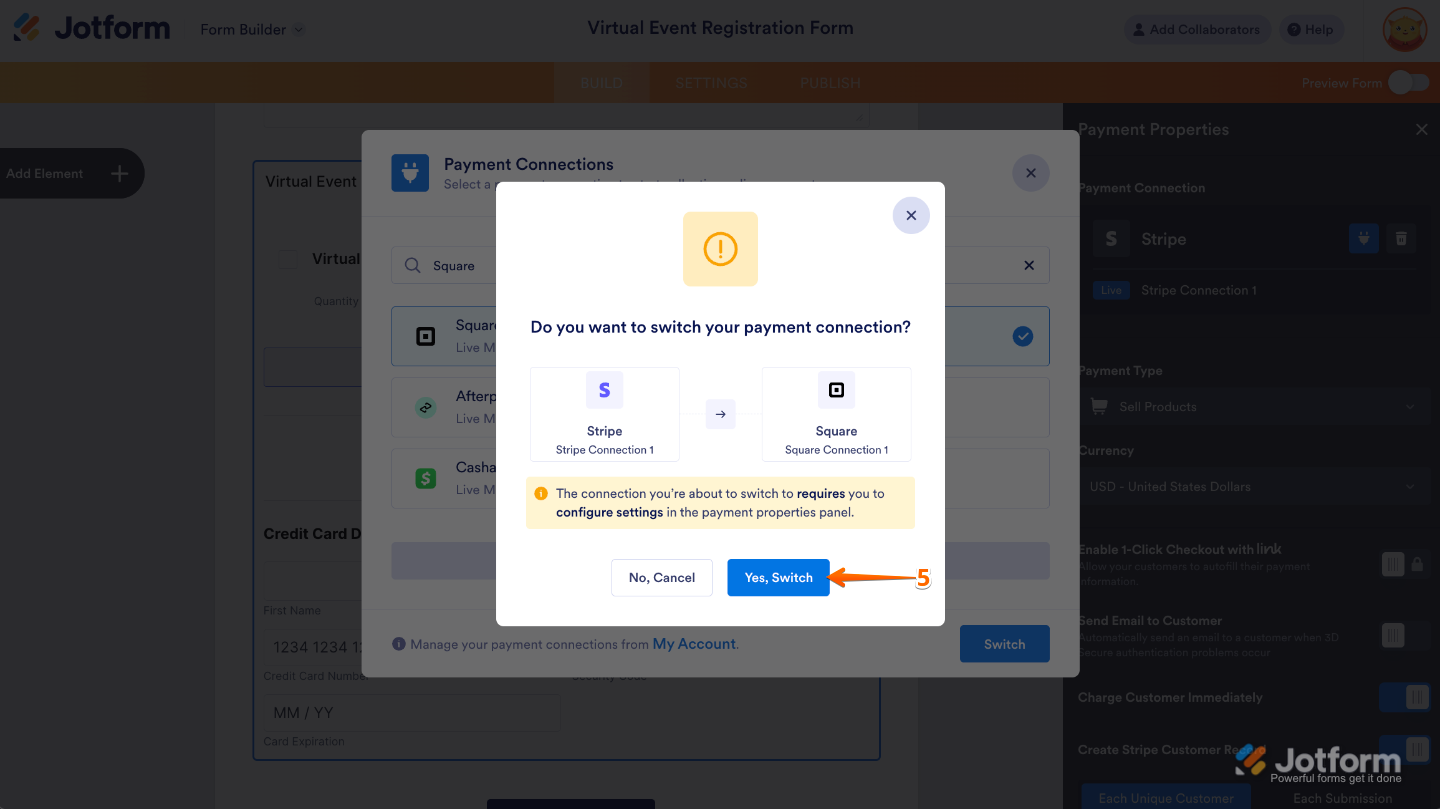Toggle Send Email to Customer switch
Viewport: 1440px width, 809px height.
tap(1405, 635)
